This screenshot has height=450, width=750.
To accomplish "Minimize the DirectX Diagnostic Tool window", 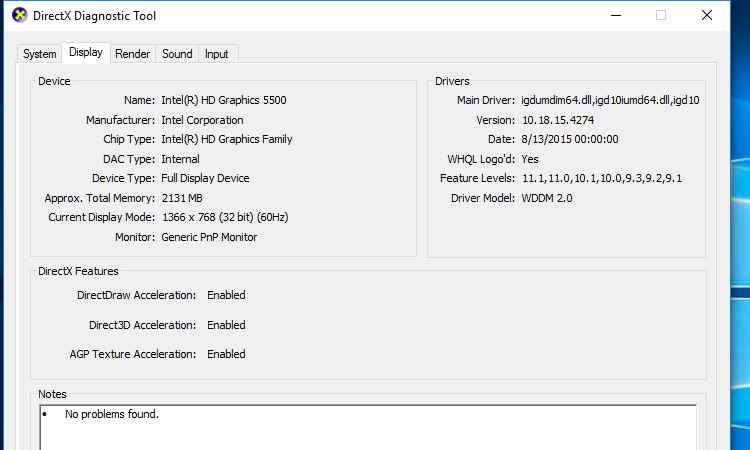I will [x=616, y=15].
